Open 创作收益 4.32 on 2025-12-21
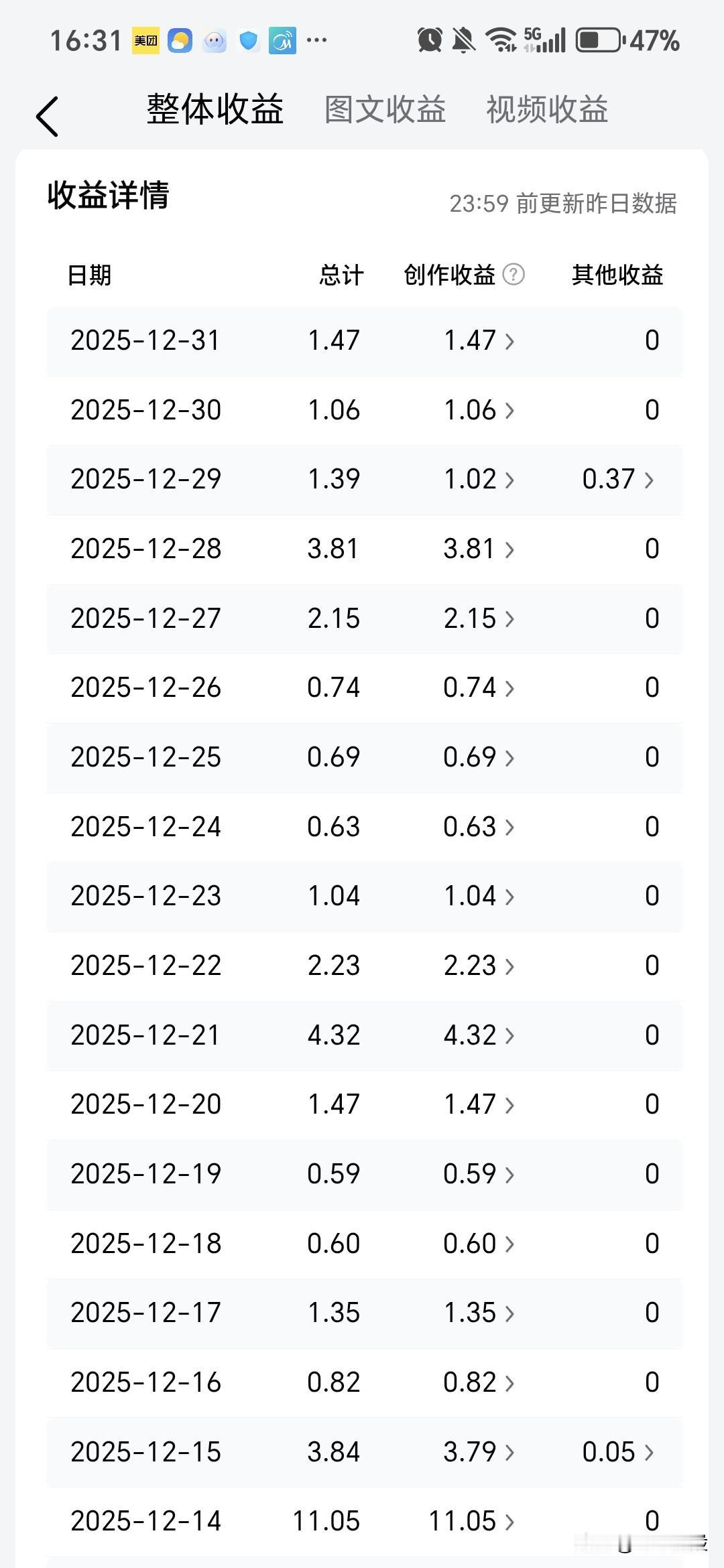Viewport: 724px width, 1568px height. coord(479,1035)
